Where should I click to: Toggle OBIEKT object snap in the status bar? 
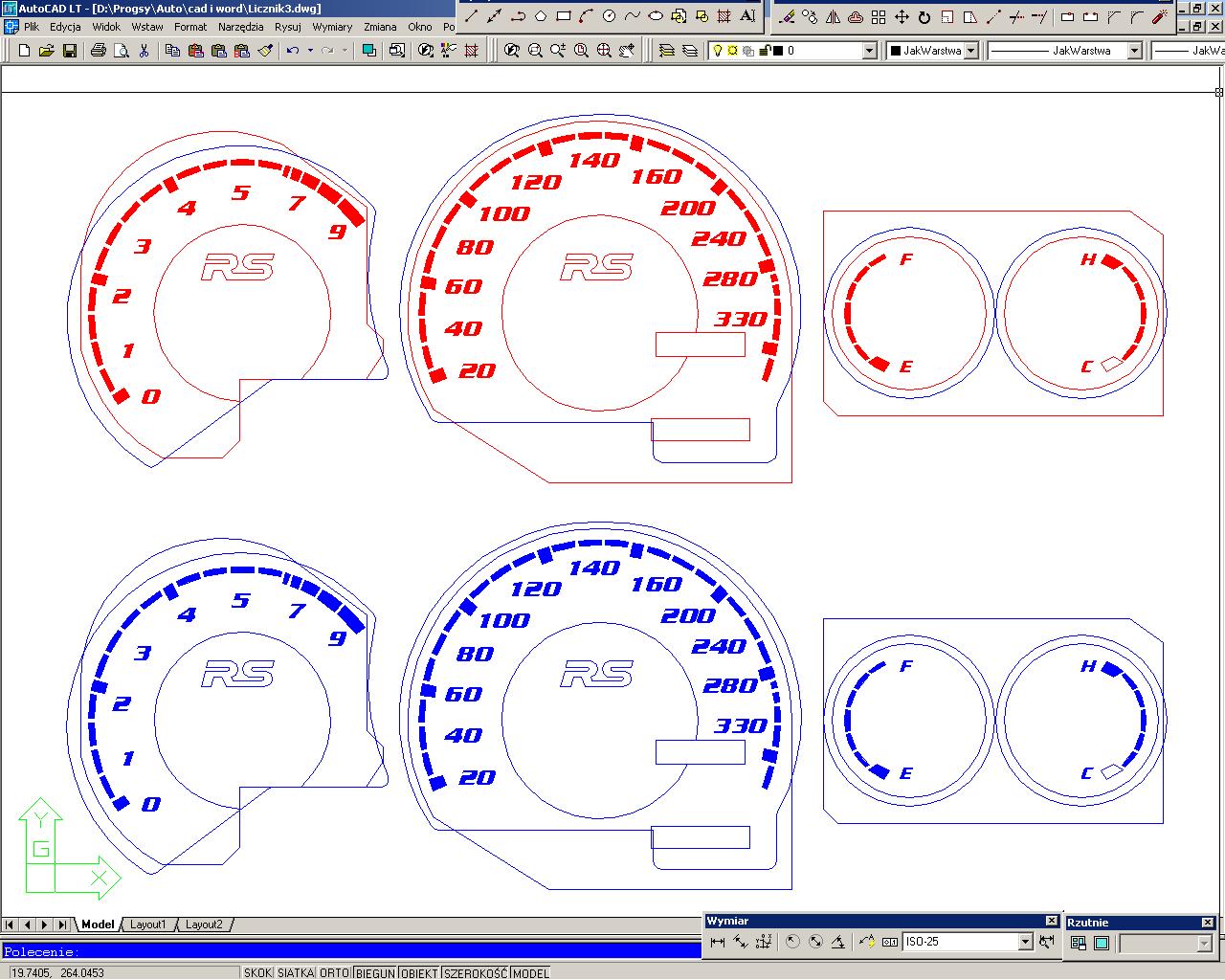[419, 972]
